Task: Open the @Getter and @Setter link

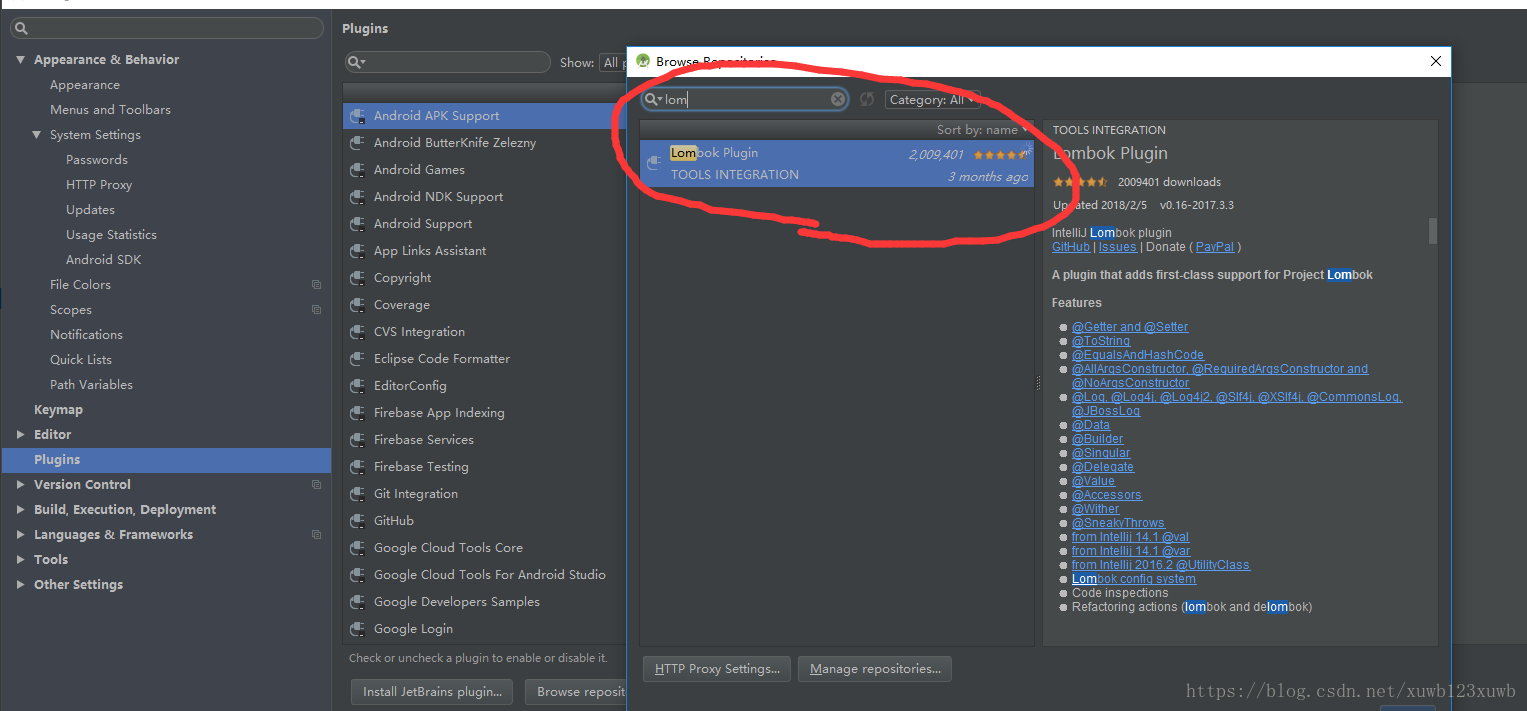Action: click(x=1130, y=327)
